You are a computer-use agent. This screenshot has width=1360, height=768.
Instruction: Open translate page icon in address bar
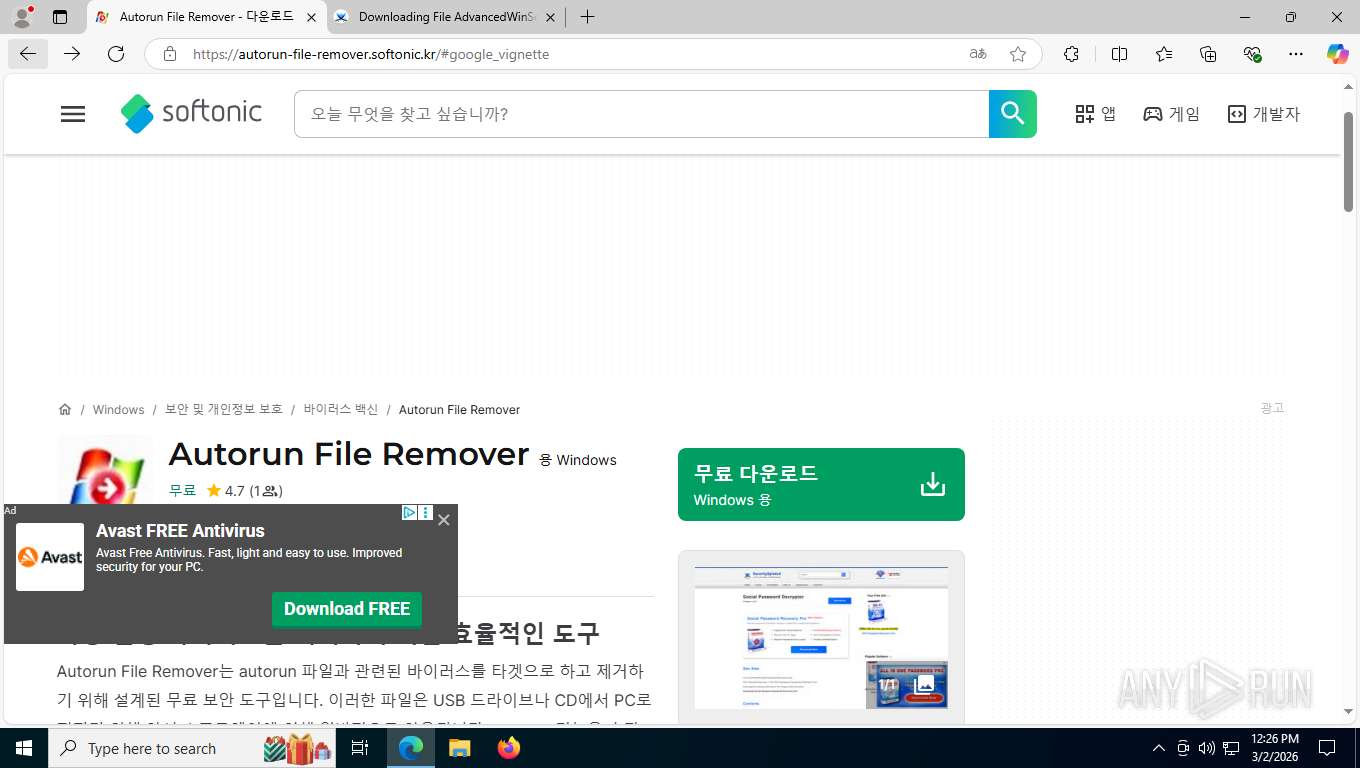click(x=978, y=54)
